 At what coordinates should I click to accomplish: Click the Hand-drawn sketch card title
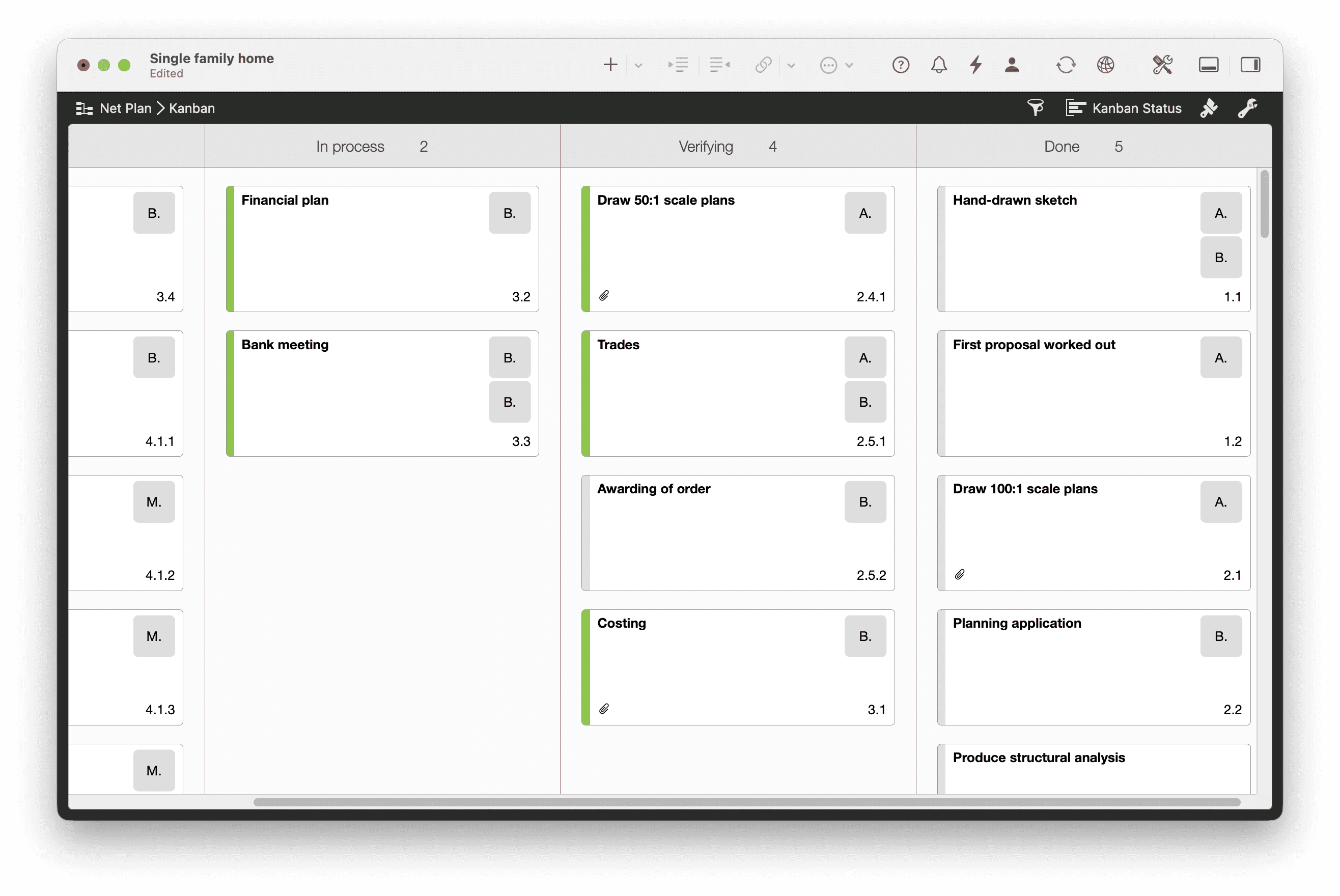click(1014, 200)
